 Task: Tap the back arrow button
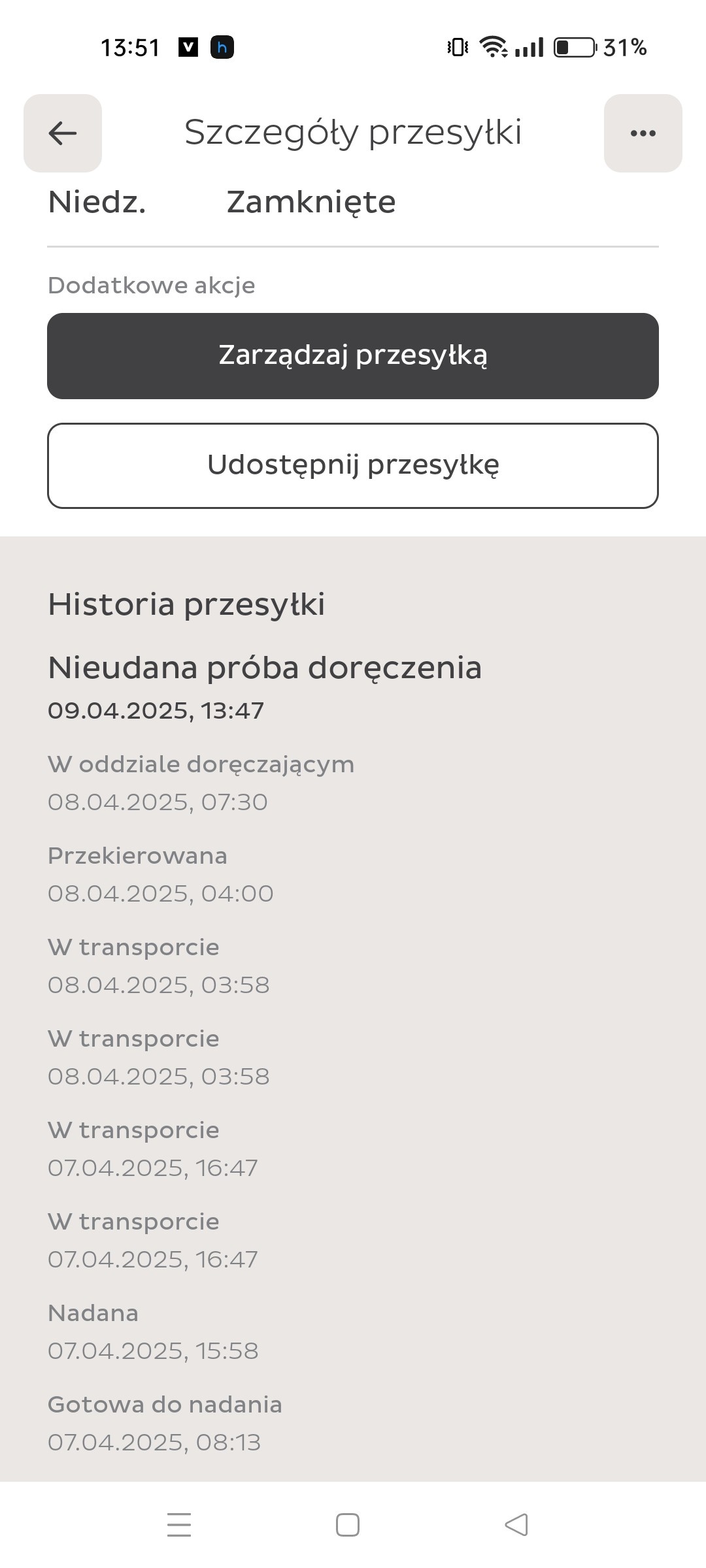63,133
